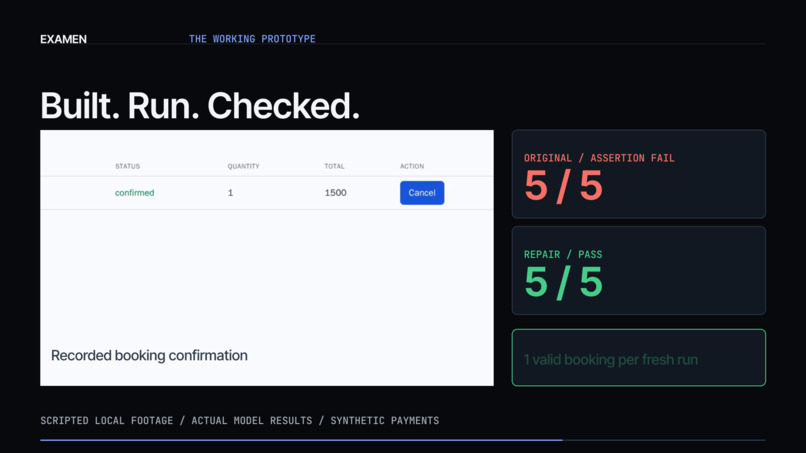Click the 'SCRIPTED LOCAL FOOTAGE' footer text
This screenshot has height=453, width=806.
point(106,421)
